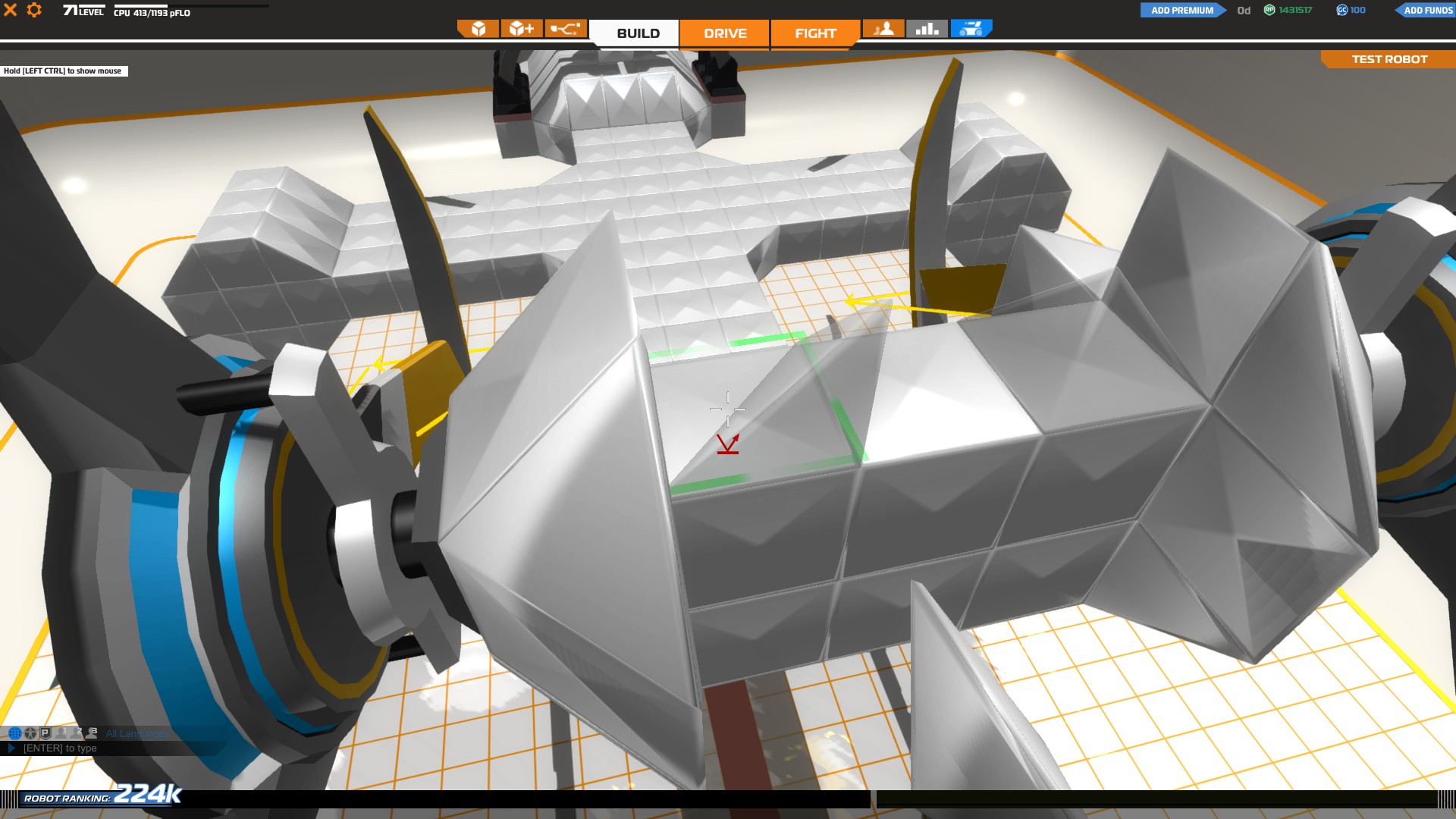
Task: Click the cube-plus shop icon
Action: 521,29
